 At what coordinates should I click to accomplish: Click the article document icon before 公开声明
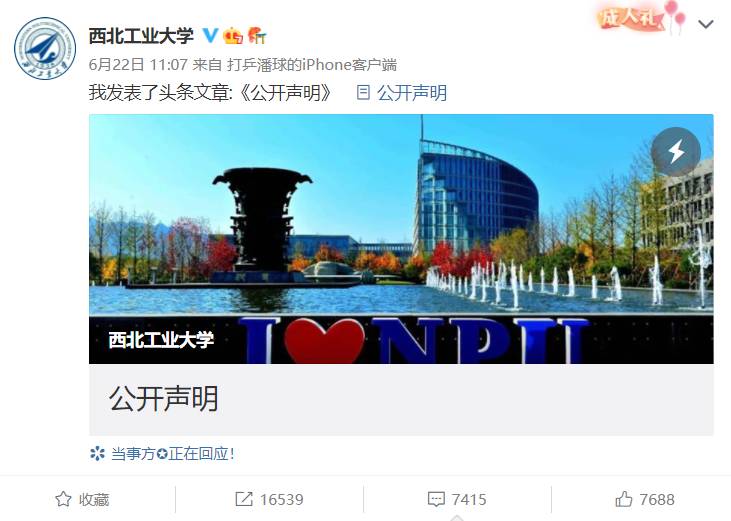pyautogui.click(x=363, y=92)
